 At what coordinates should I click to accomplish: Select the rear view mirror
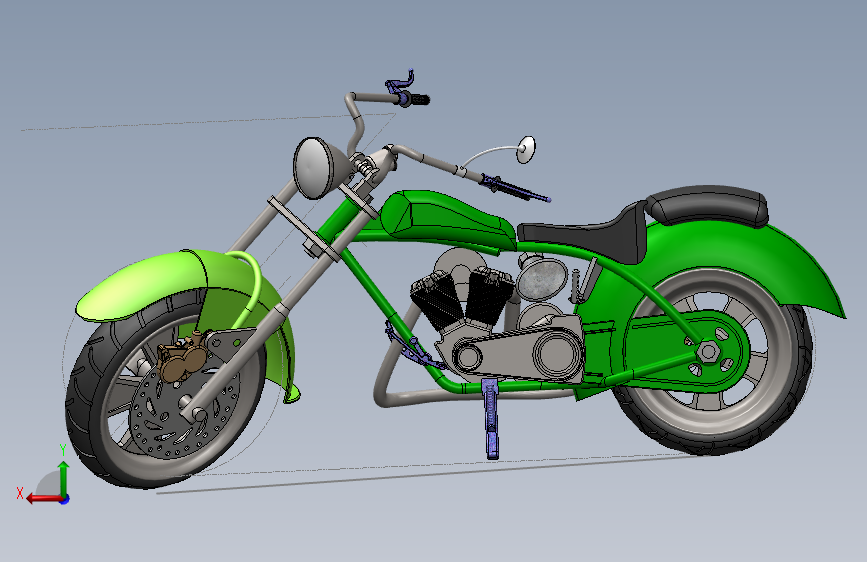click(526, 149)
